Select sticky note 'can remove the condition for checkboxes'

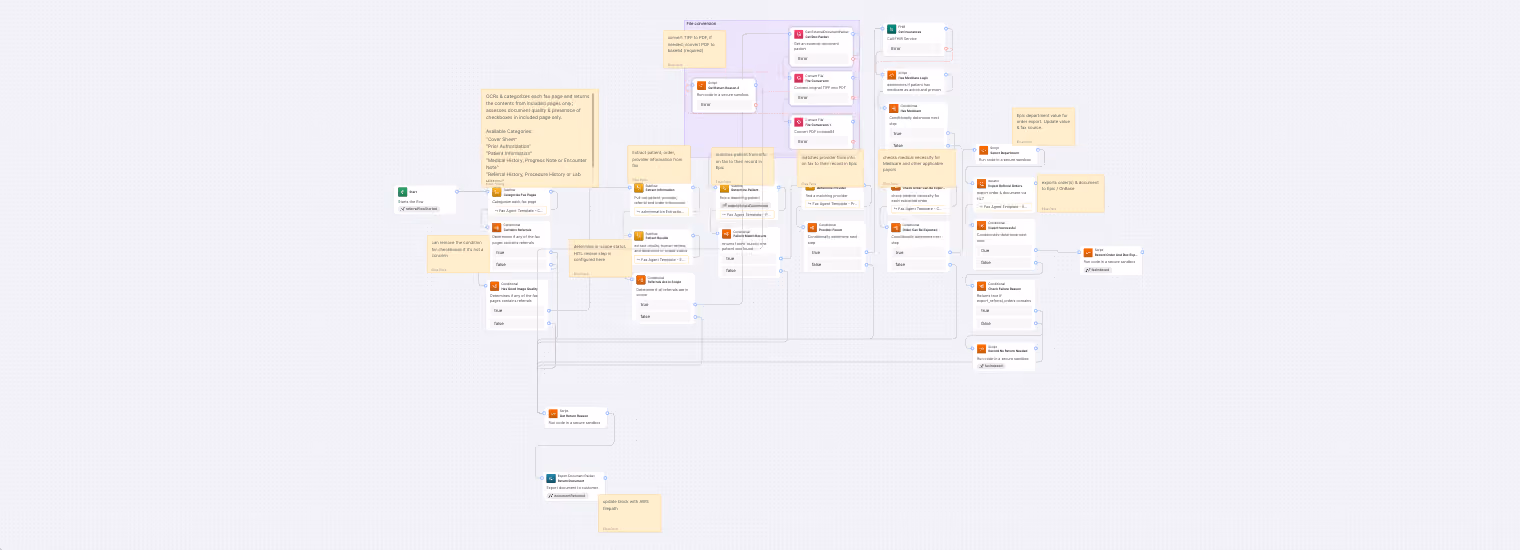coord(459,254)
